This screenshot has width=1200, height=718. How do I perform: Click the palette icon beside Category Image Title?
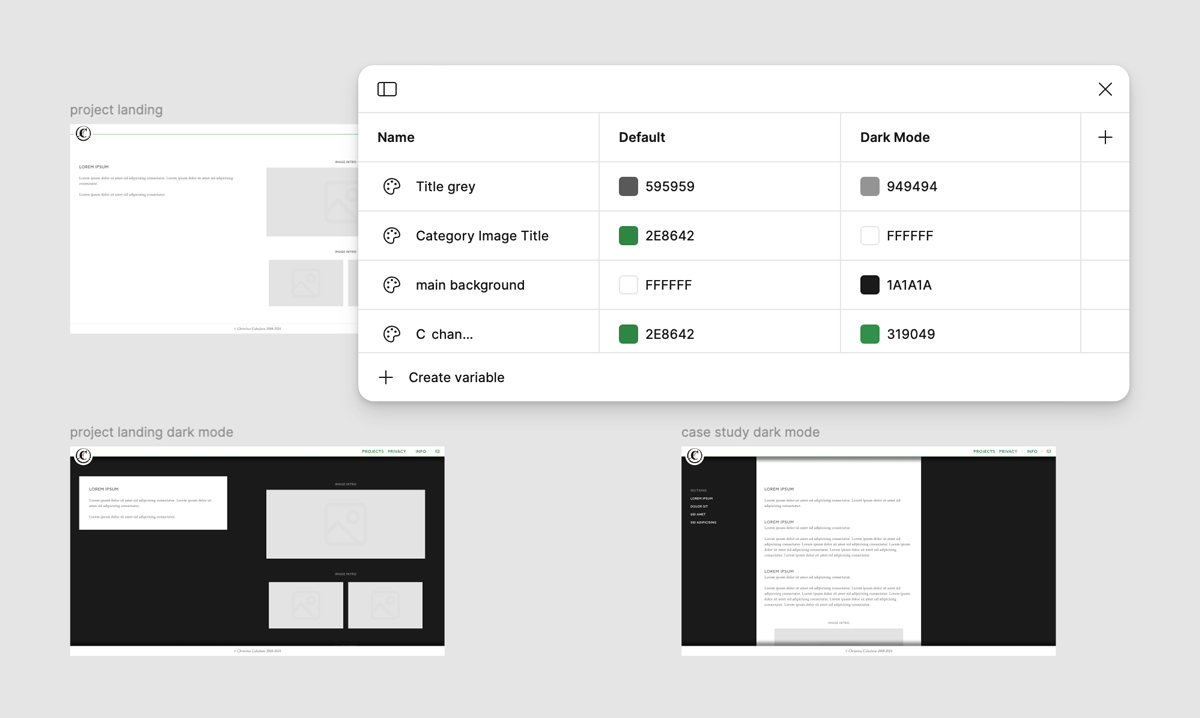390,235
